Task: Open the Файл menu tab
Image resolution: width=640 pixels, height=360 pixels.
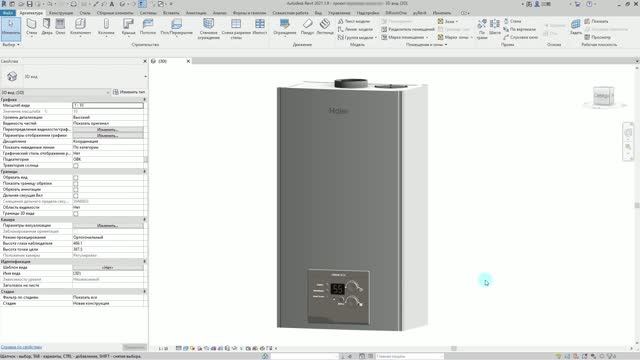Action: (7, 13)
